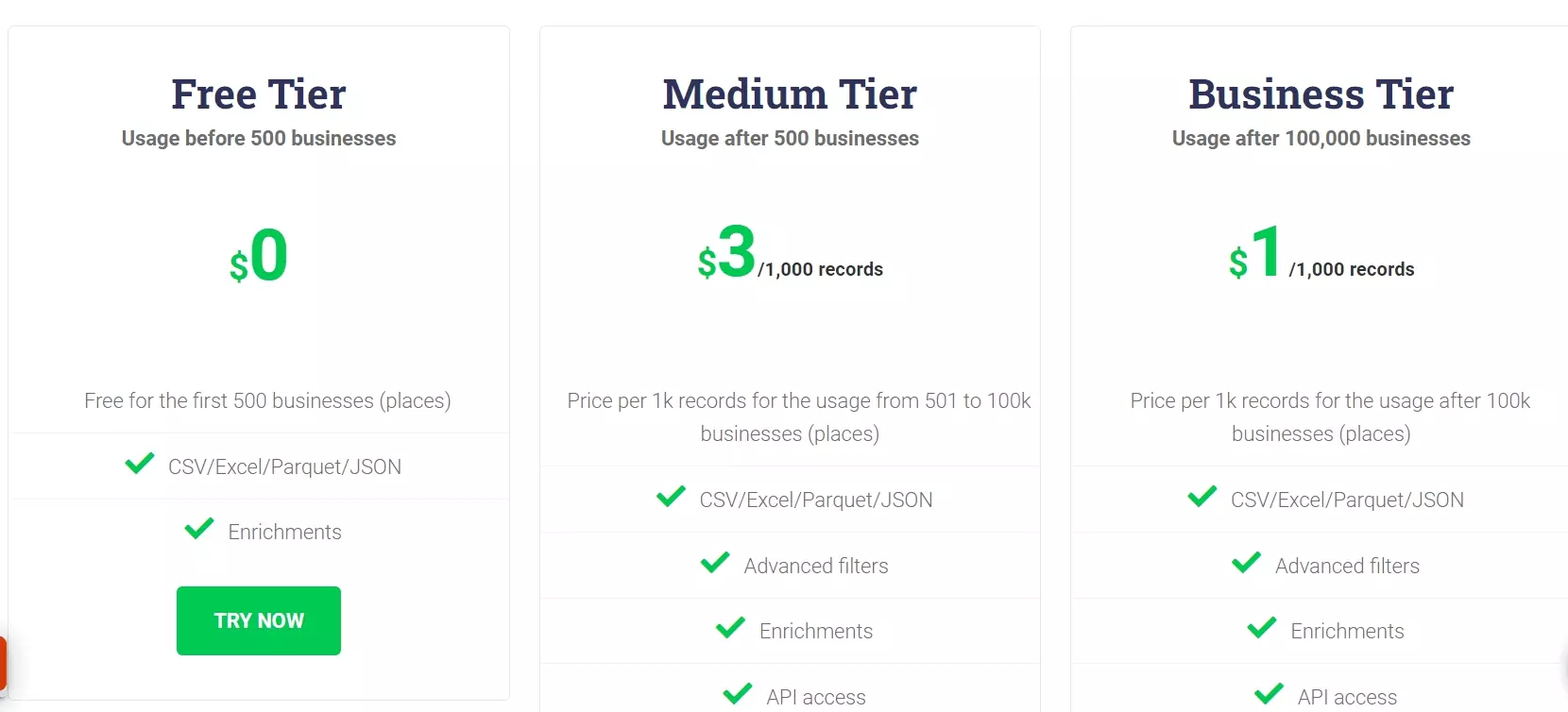Click the checkmark next to Free Tier Enrichments
1568x712 pixels.
pyautogui.click(x=199, y=529)
